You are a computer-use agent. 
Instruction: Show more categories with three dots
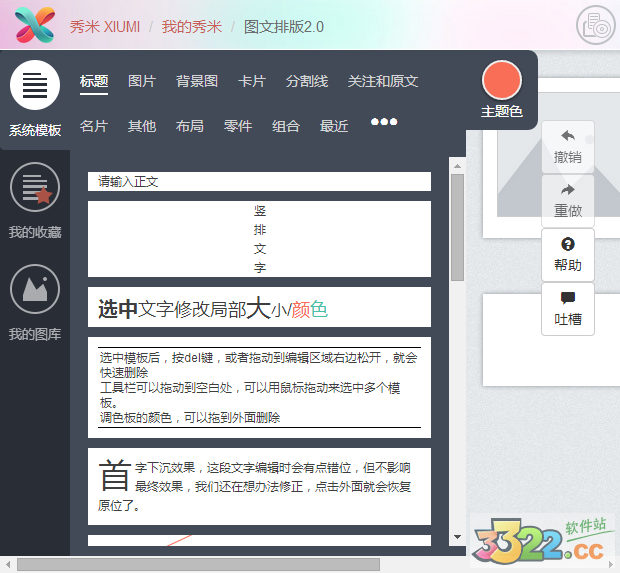384,122
